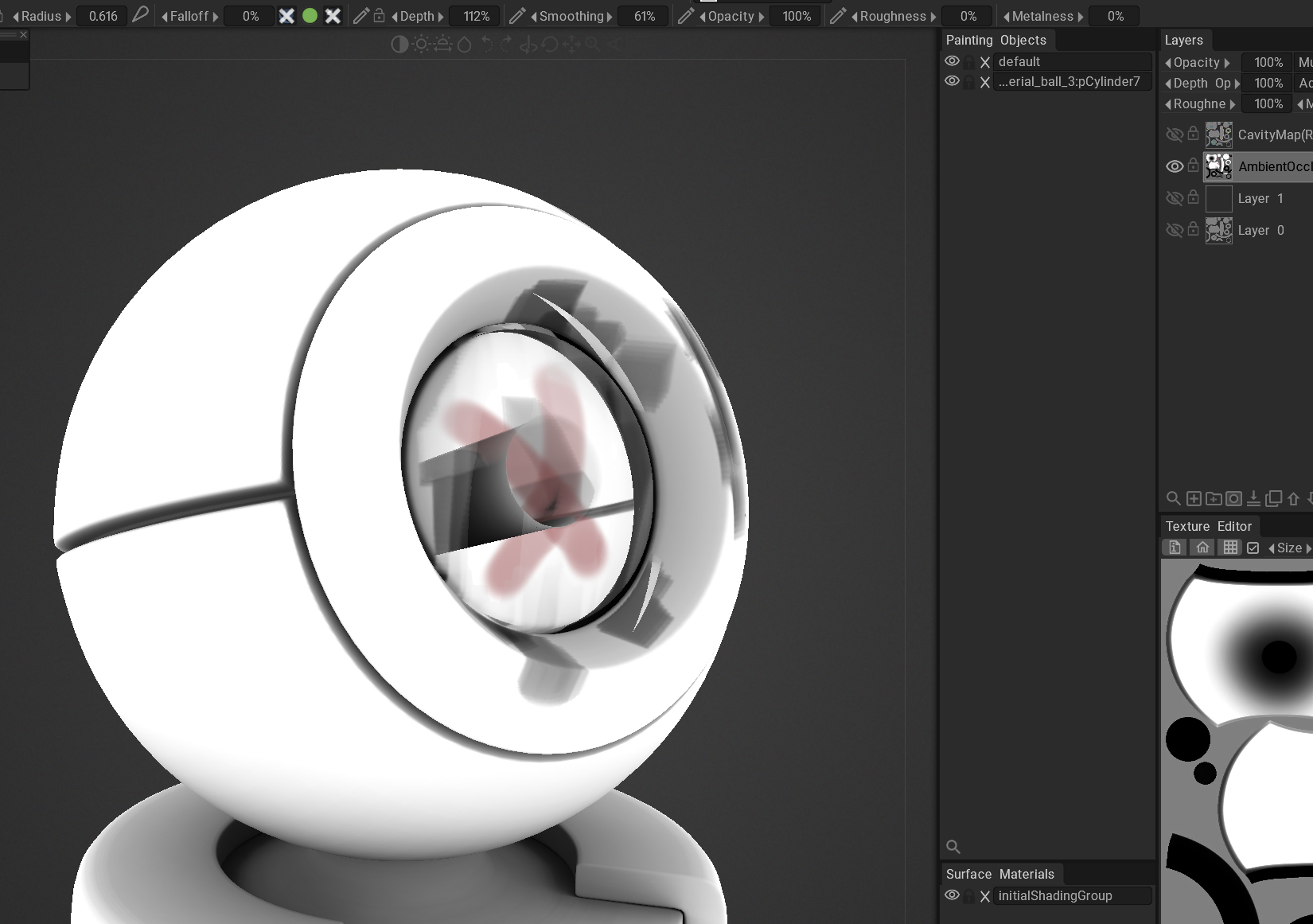The image size is (1313, 924).
Task: Increase Roughness with the right arrow
Action: (x=933, y=16)
